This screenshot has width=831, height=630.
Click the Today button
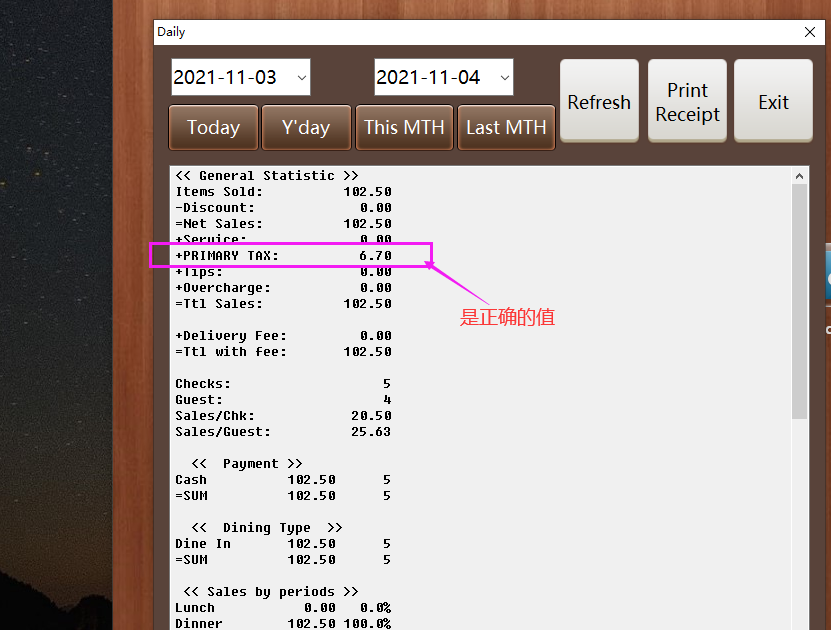click(x=214, y=128)
